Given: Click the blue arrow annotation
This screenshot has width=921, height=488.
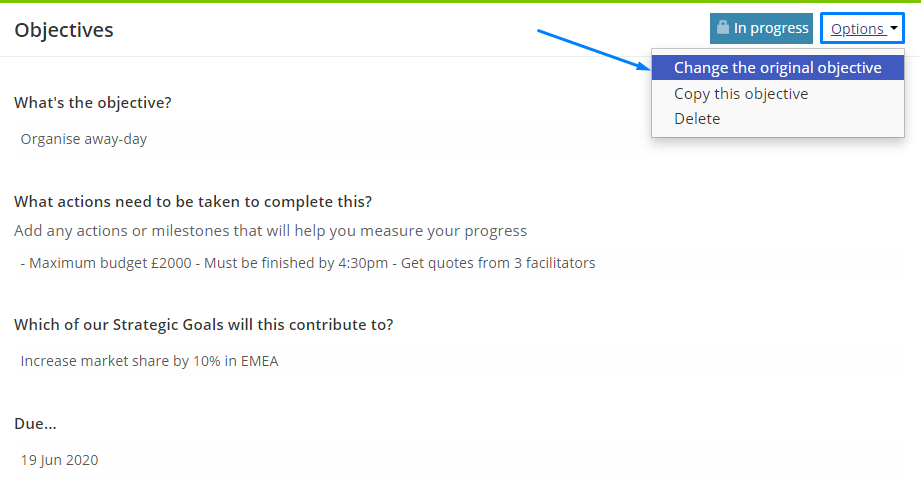Looking at the screenshot, I should point(593,49).
